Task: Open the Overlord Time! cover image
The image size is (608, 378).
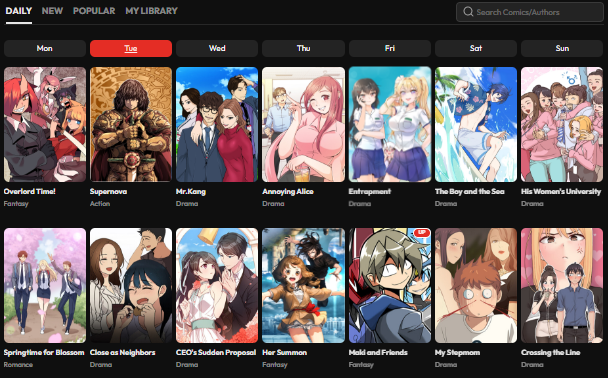Action: click(45, 124)
